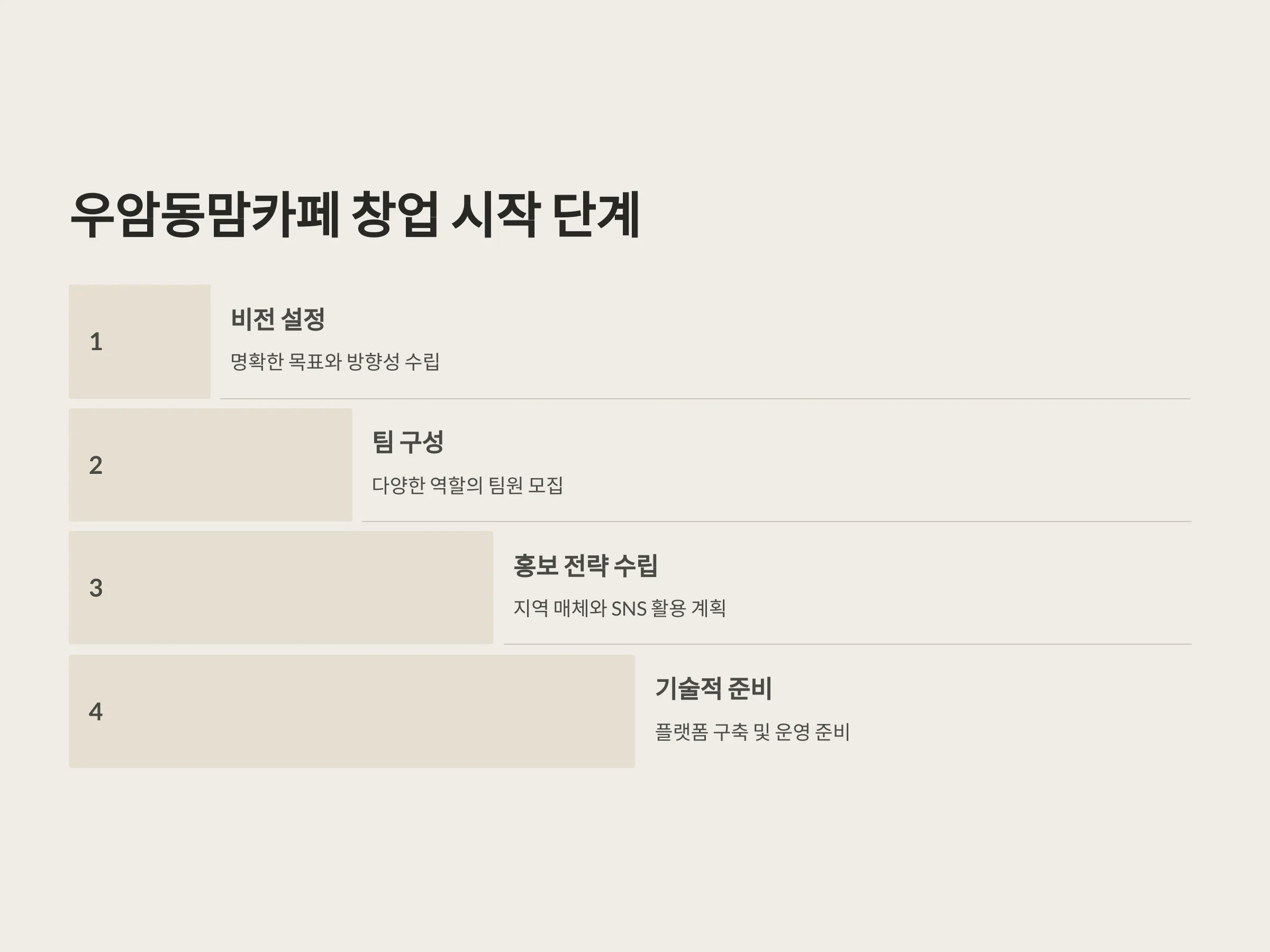Click the divider line under 홍보 전략 수립
This screenshot has width=1270, height=952.
848,644
